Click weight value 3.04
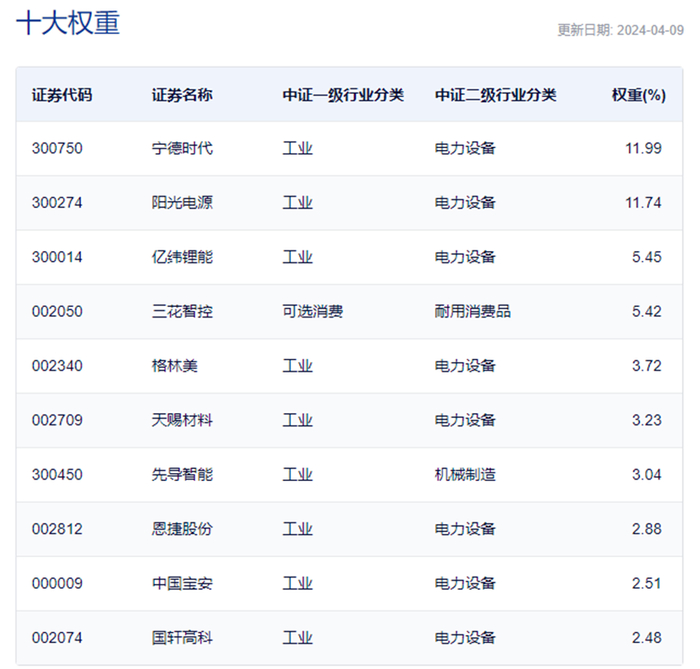 (x=646, y=474)
